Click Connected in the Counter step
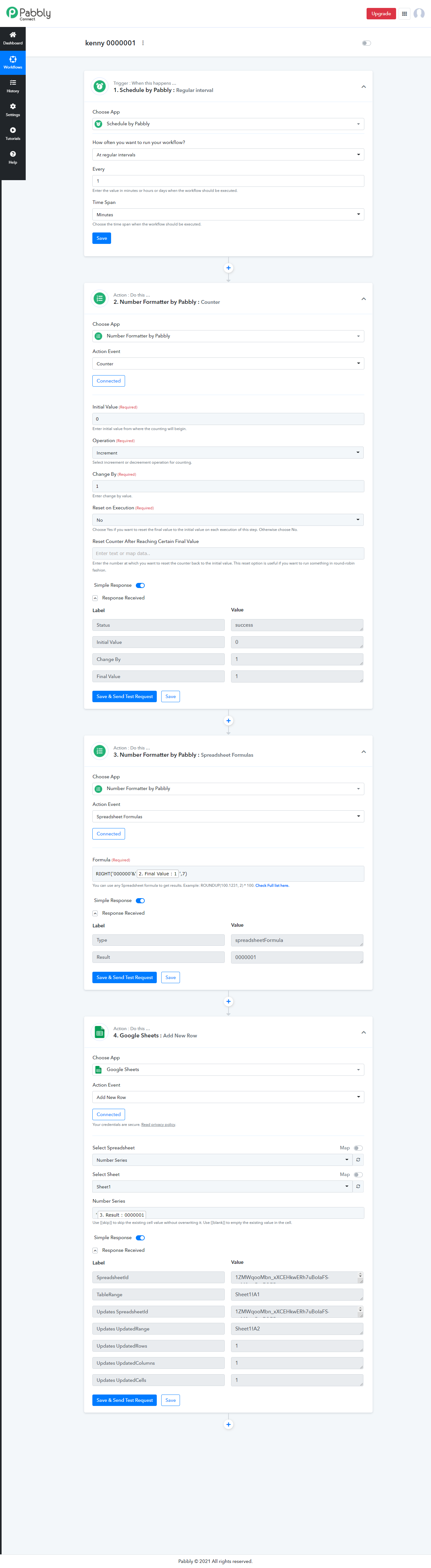 point(108,381)
